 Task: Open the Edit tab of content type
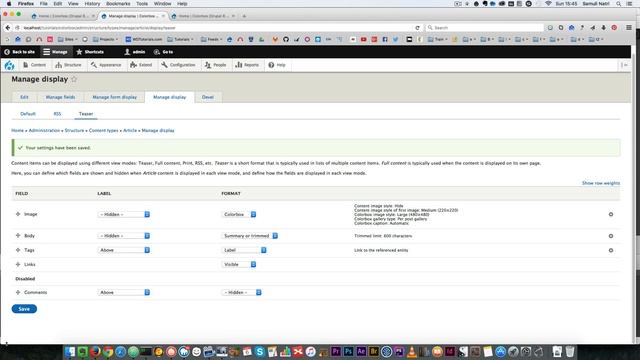(24, 97)
